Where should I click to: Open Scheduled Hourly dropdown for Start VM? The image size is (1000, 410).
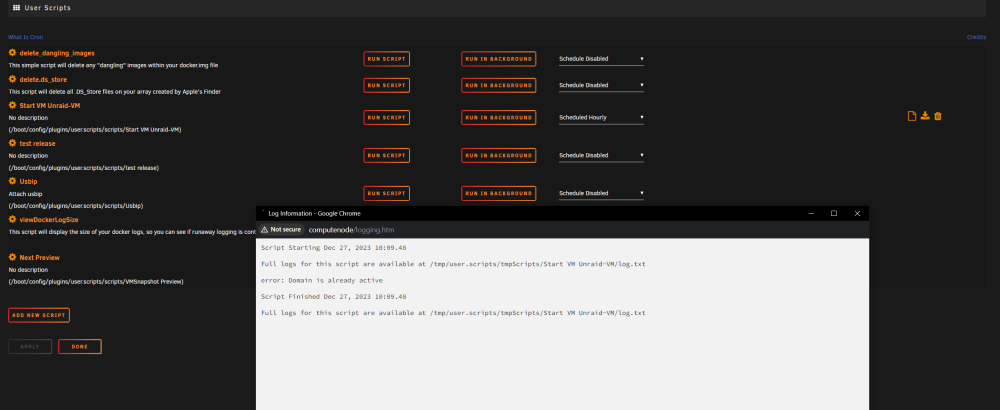pyautogui.click(x=601, y=117)
